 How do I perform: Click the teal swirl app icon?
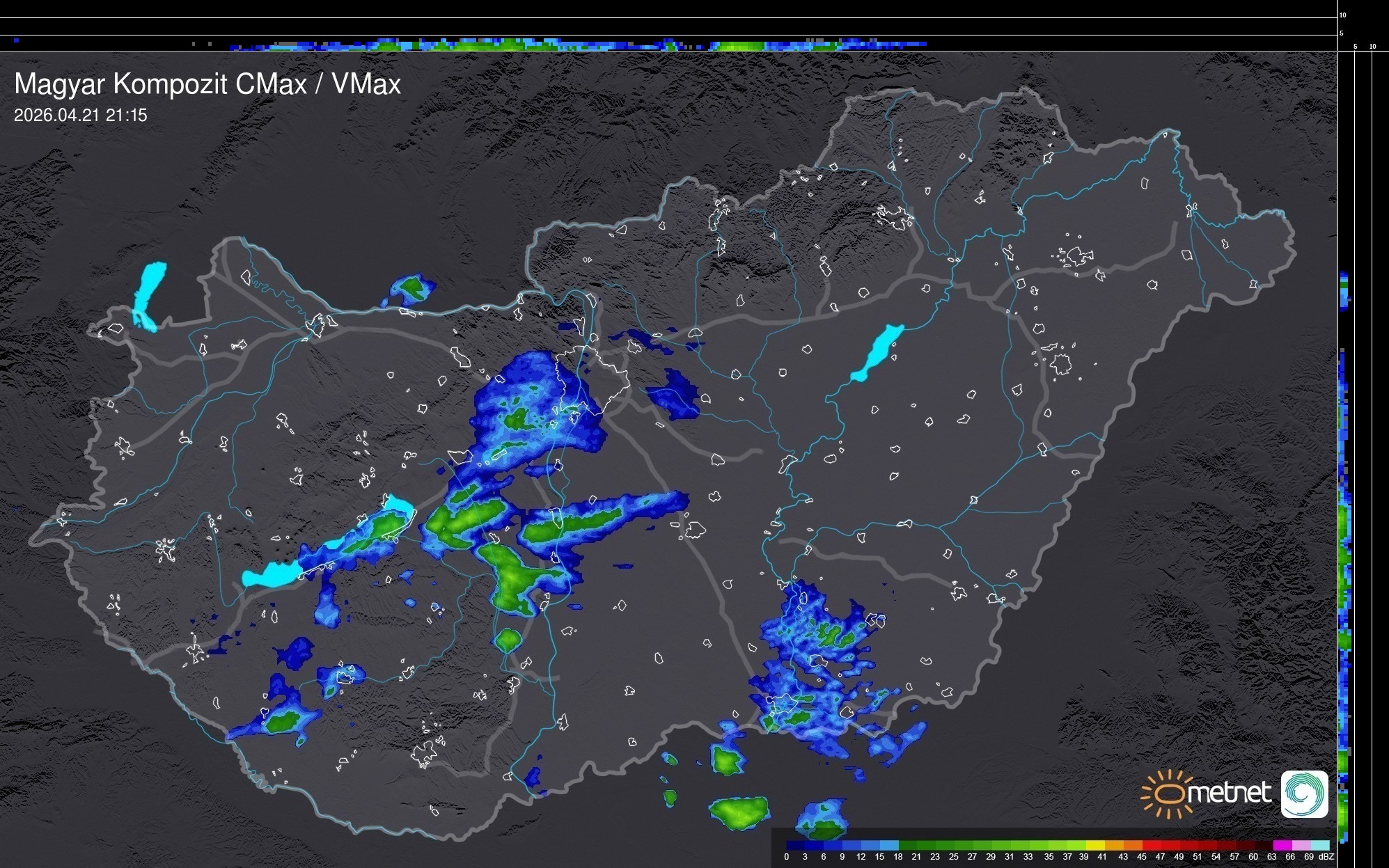(1305, 794)
